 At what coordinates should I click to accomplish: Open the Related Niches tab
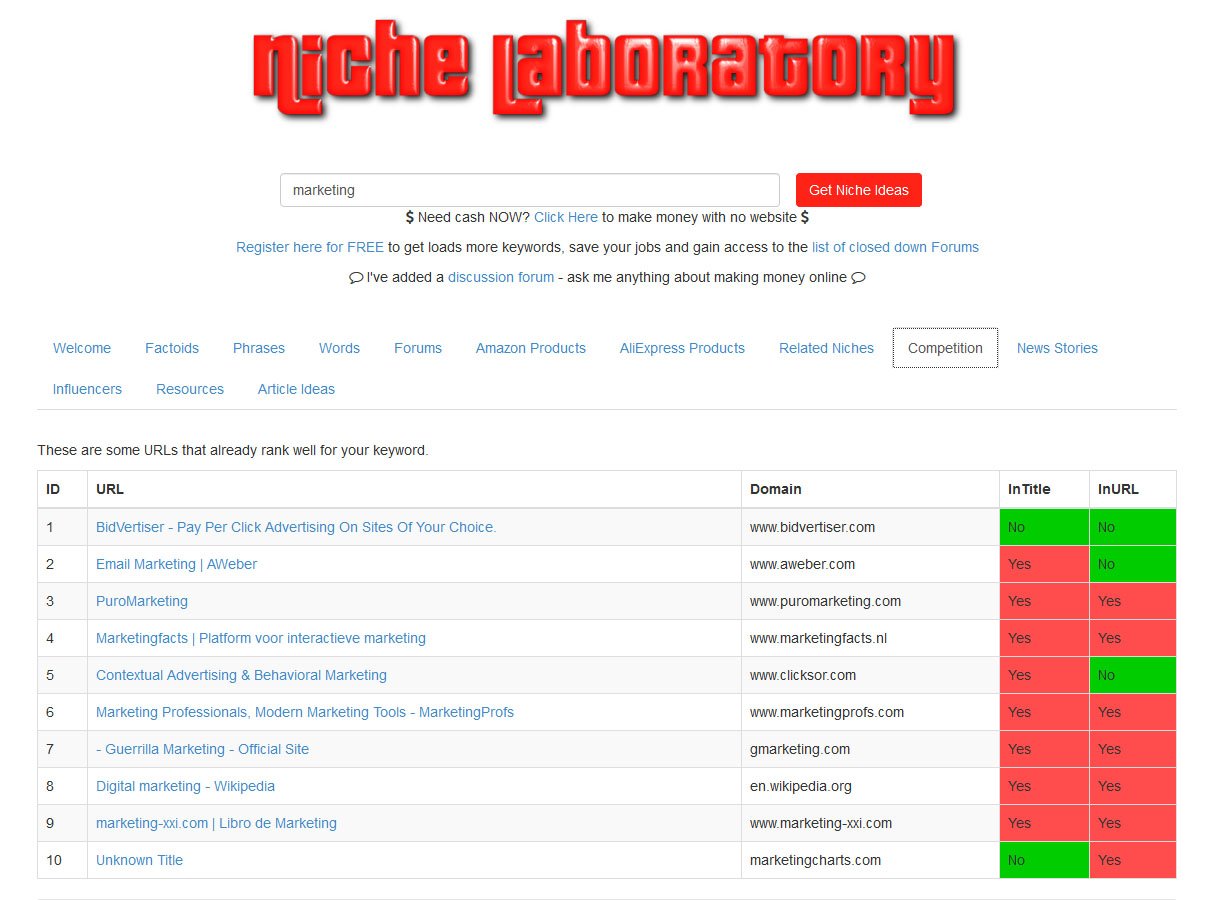[826, 348]
